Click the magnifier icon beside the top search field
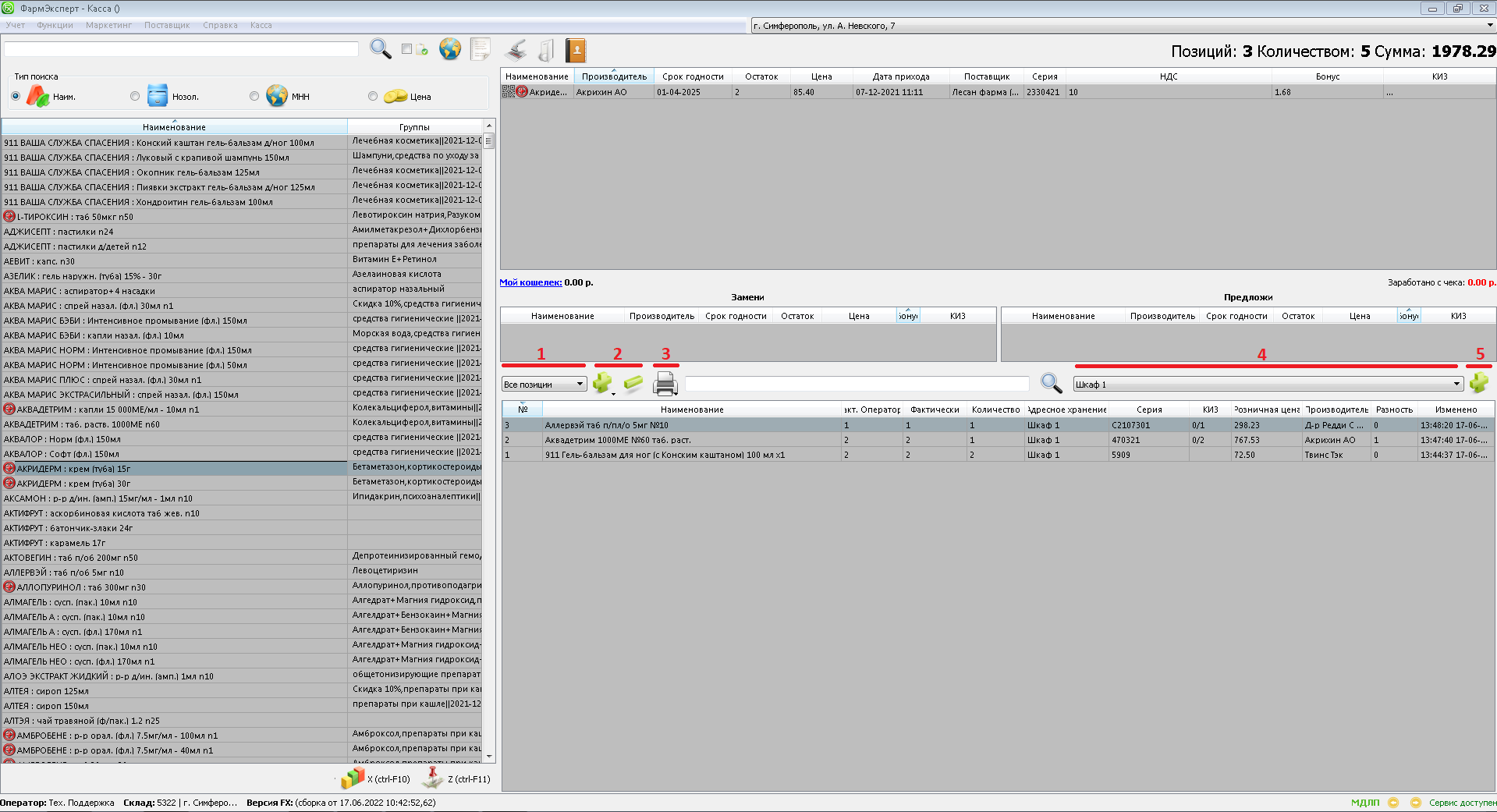 tap(380, 49)
